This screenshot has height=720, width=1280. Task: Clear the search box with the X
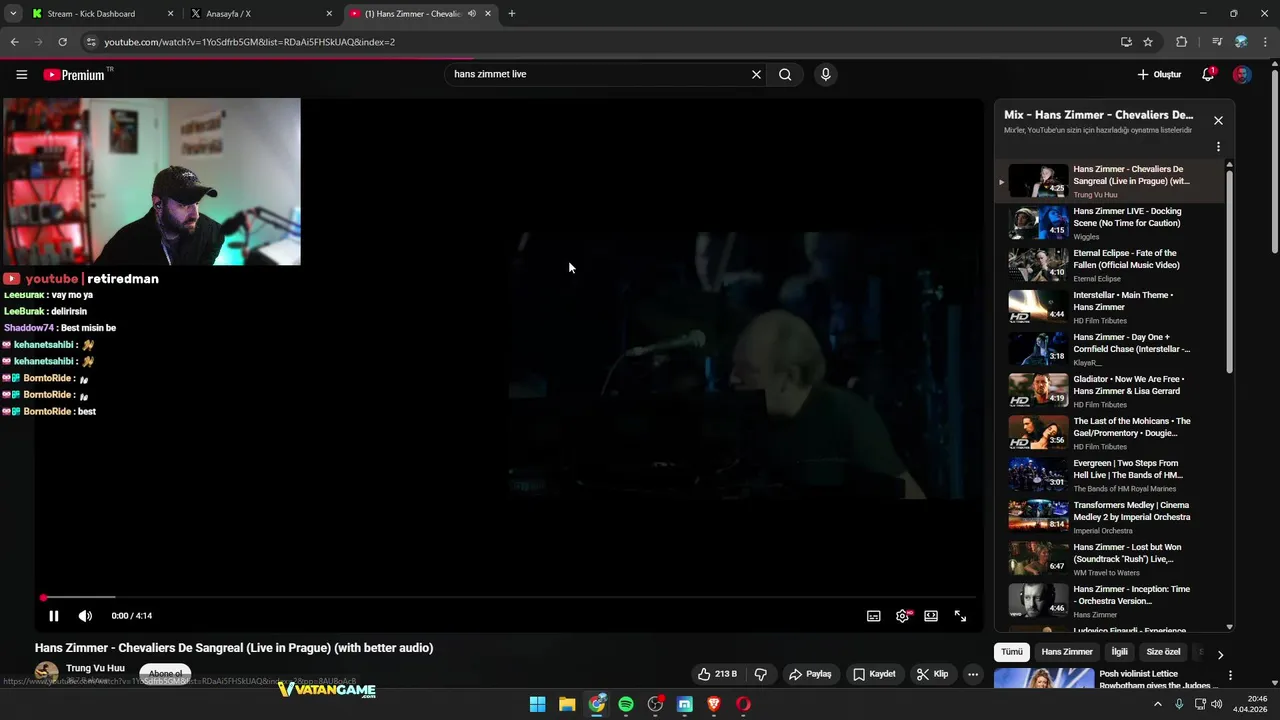point(756,74)
